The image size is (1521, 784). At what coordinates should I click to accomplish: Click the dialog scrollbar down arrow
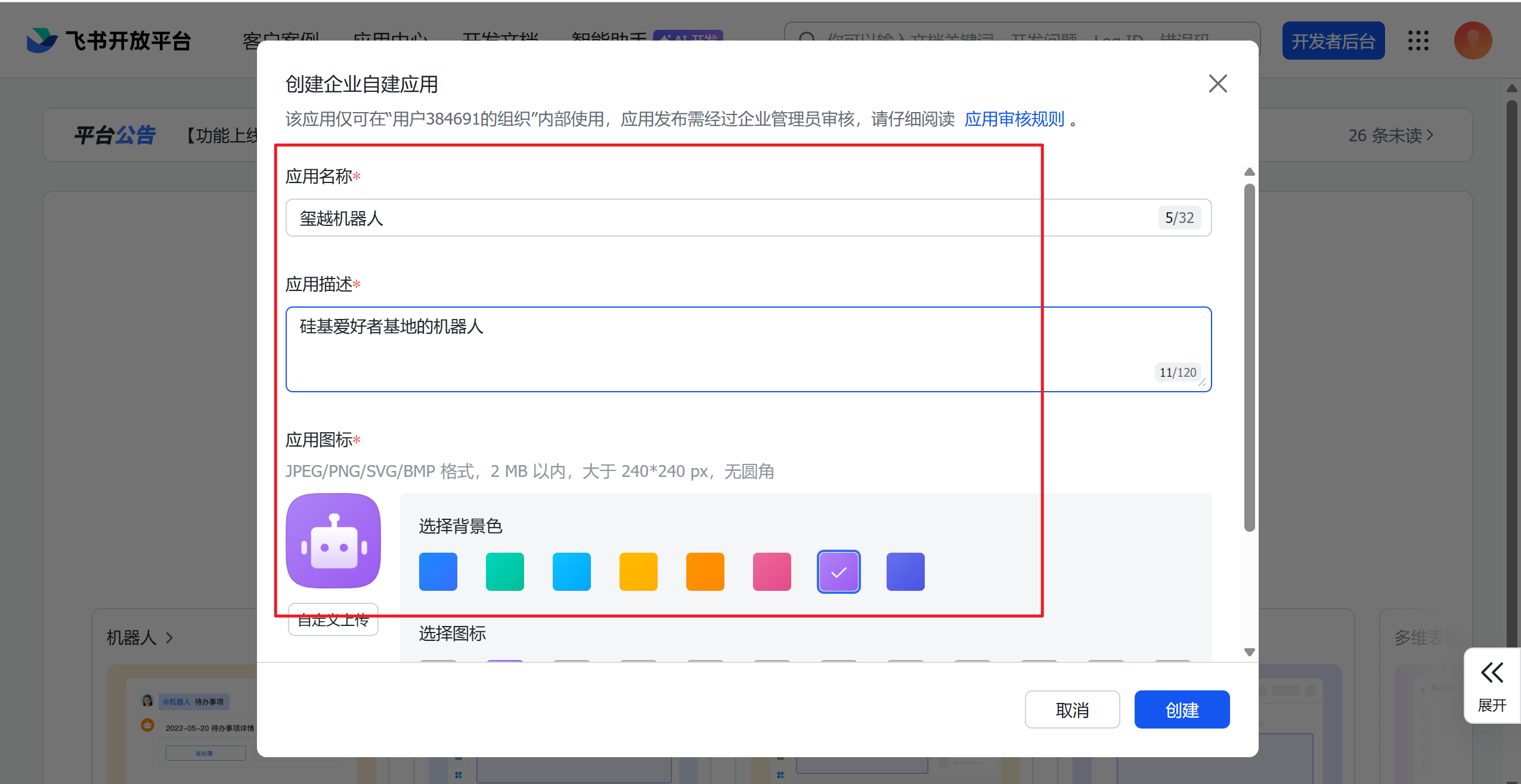(x=1250, y=652)
